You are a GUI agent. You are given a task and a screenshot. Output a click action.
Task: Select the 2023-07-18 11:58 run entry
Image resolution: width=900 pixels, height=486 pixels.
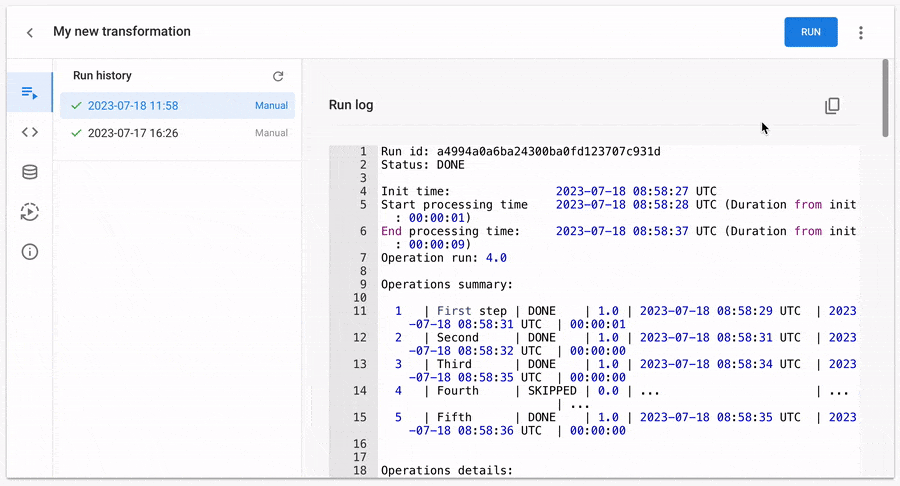tap(177, 106)
